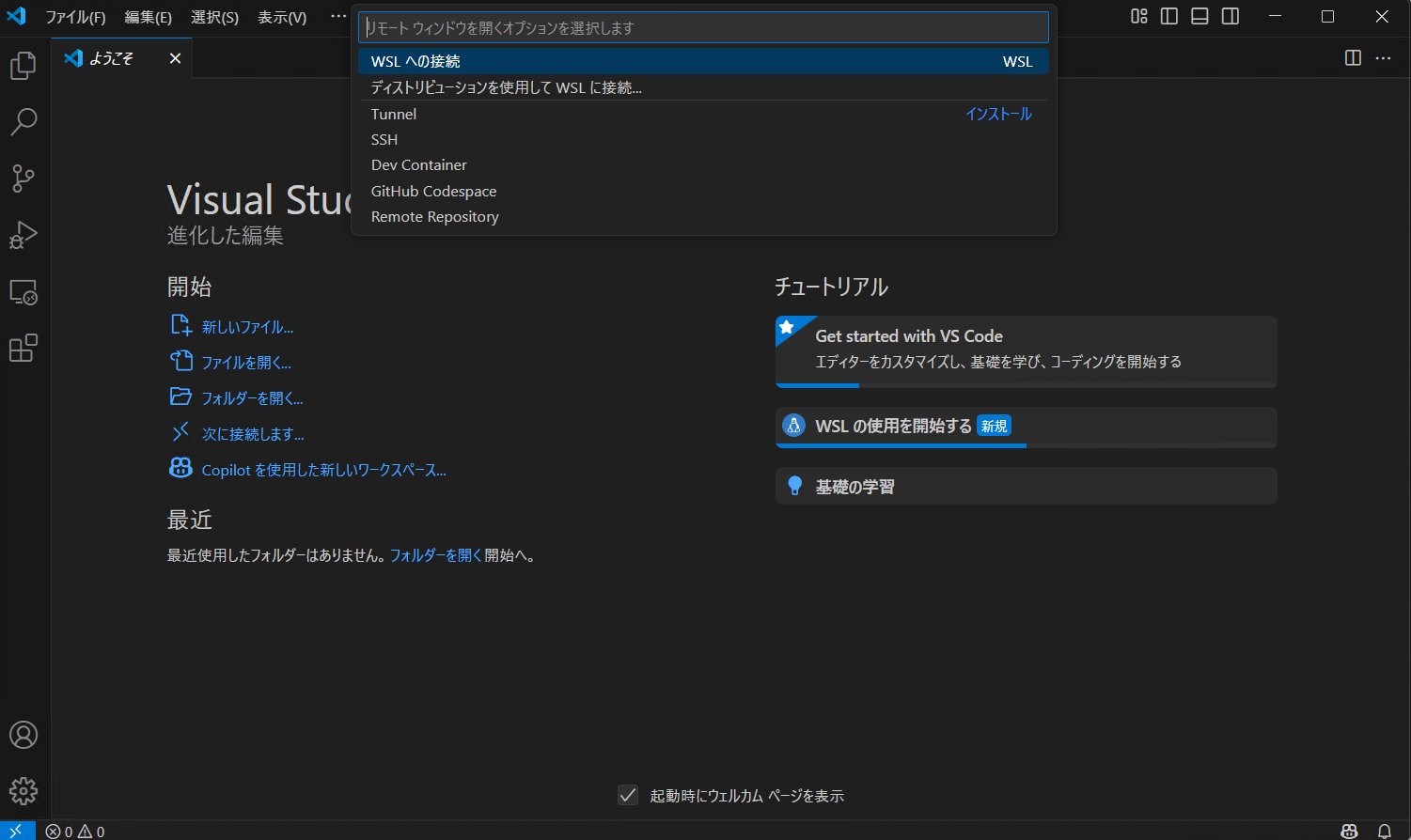
Task: Open the Search view in activity bar
Action: 24,121
